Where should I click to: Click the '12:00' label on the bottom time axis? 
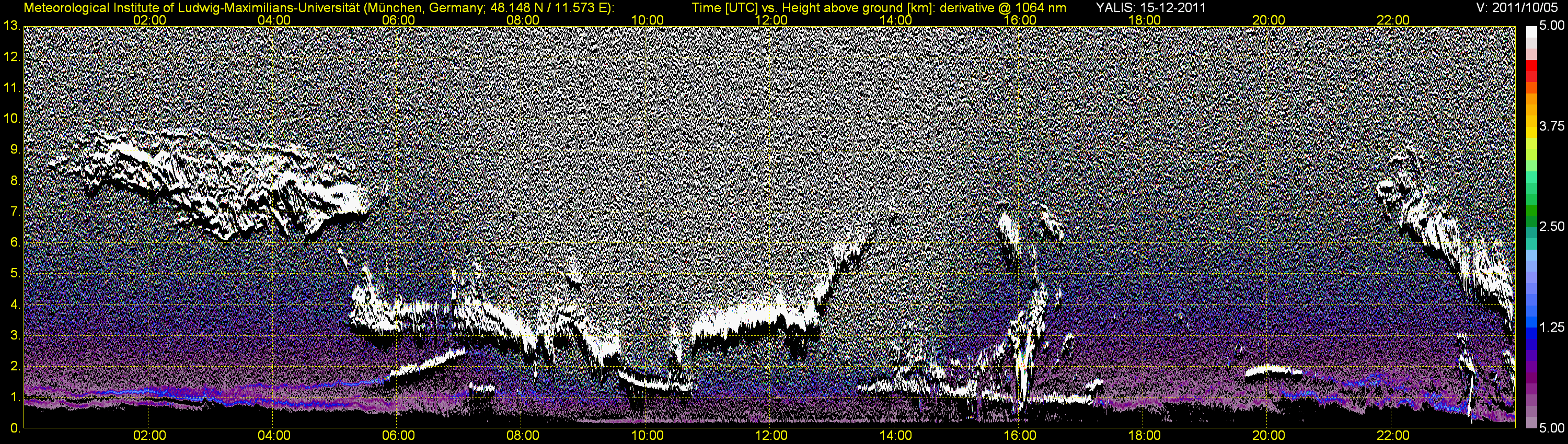(x=771, y=436)
